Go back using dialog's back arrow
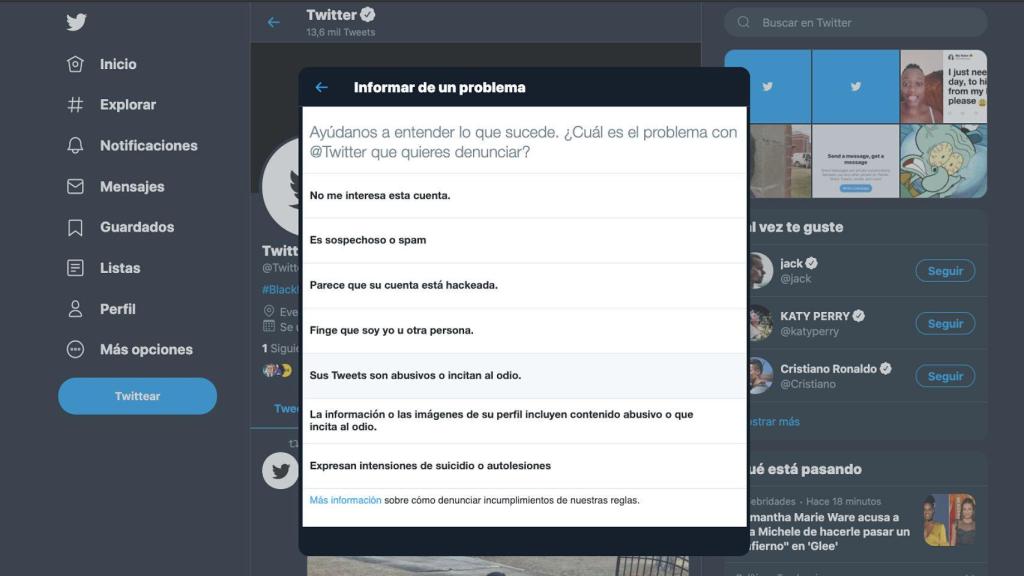 click(321, 88)
